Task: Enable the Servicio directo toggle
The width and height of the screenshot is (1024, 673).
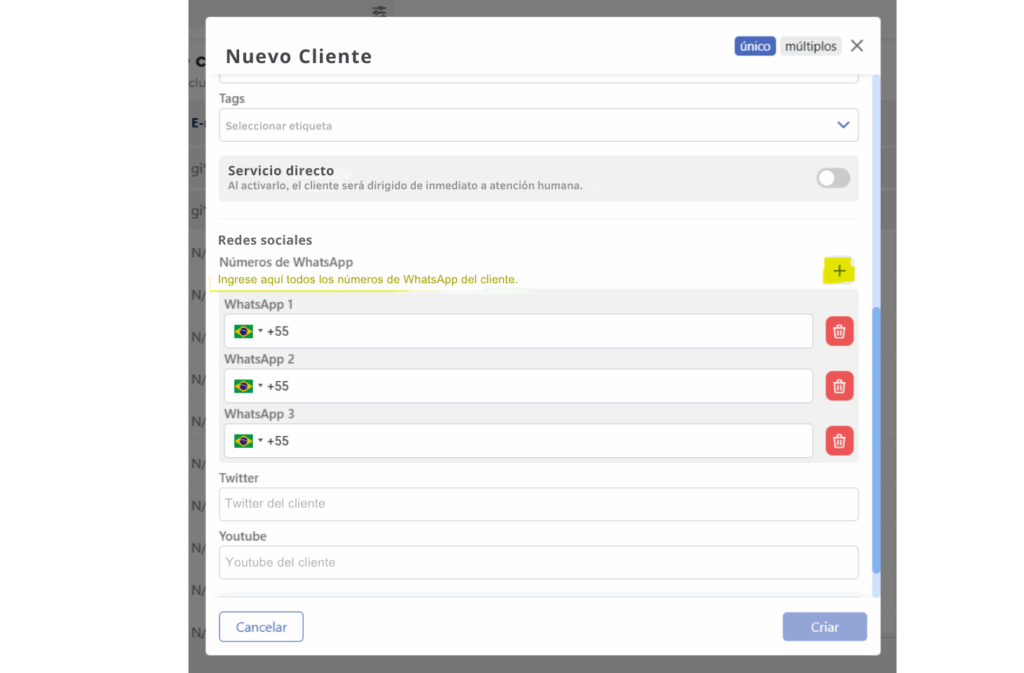Action: click(833, 178)
